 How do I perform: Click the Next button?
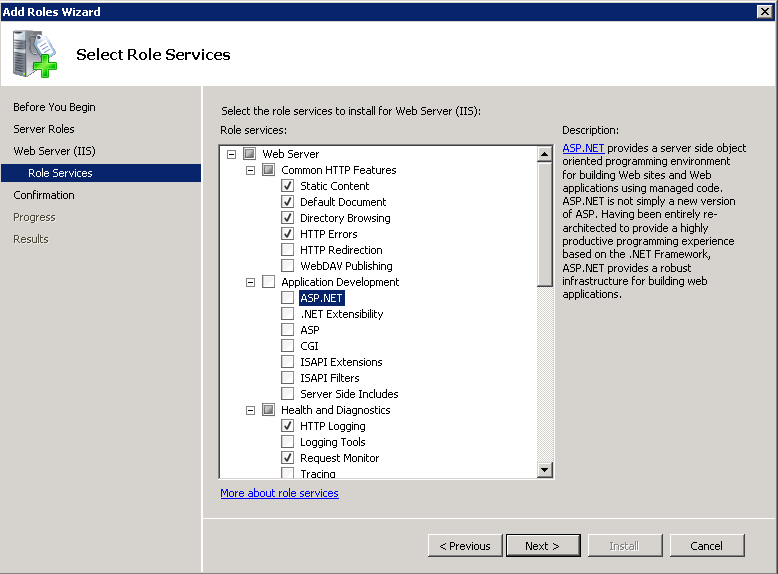543,546
